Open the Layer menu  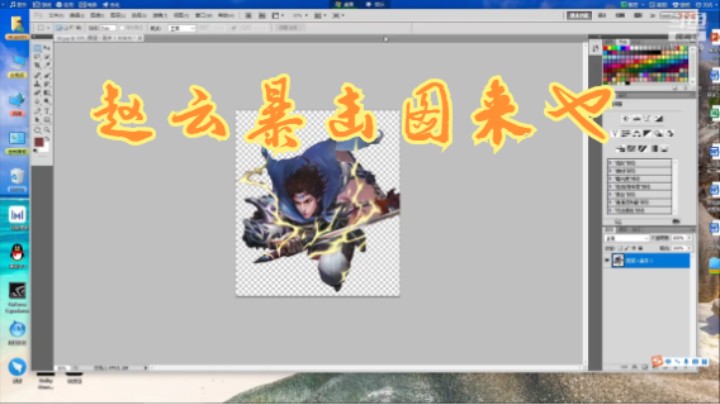(118, 16)
